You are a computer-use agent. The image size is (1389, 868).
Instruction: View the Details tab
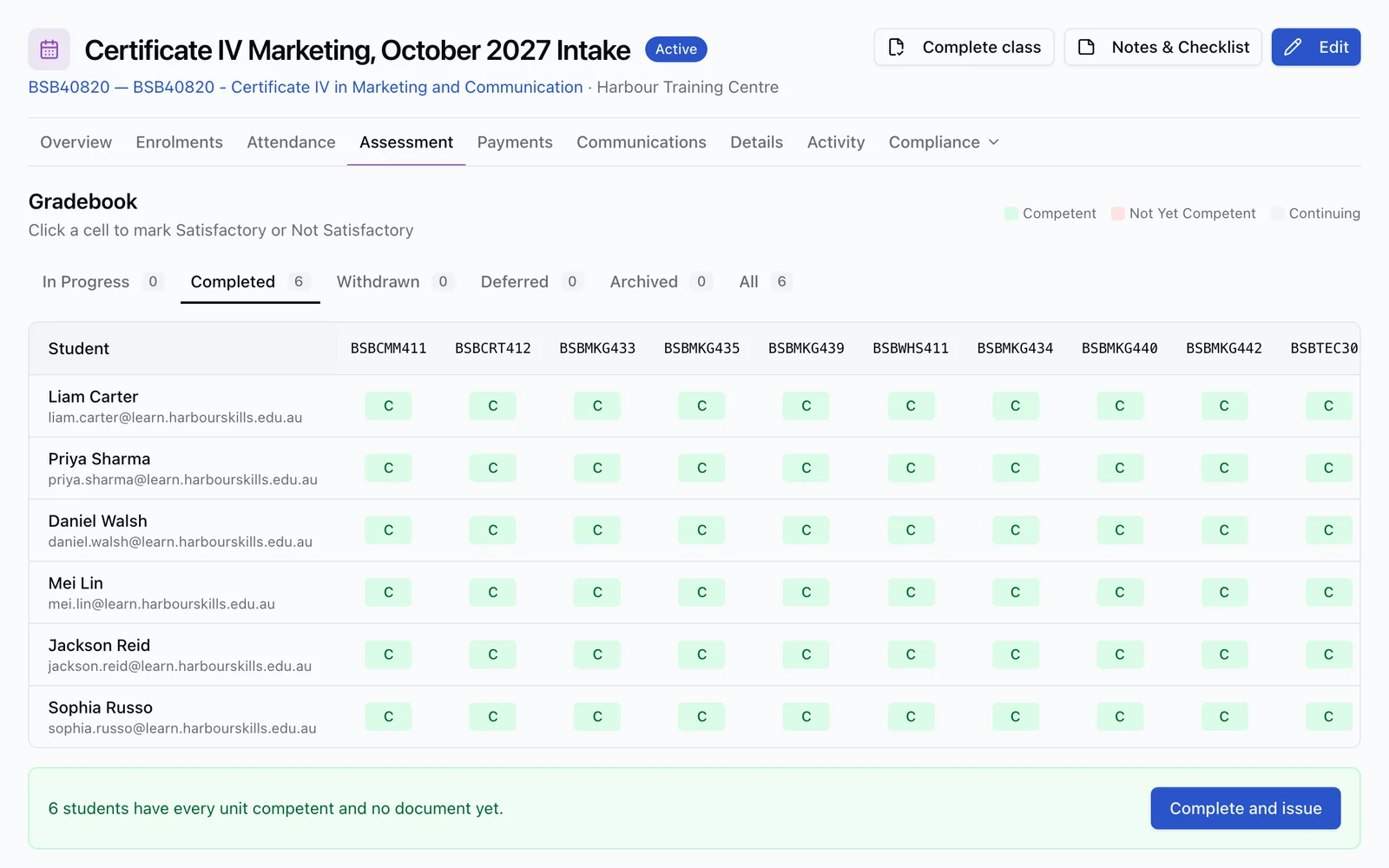click(x=756, y=142)
